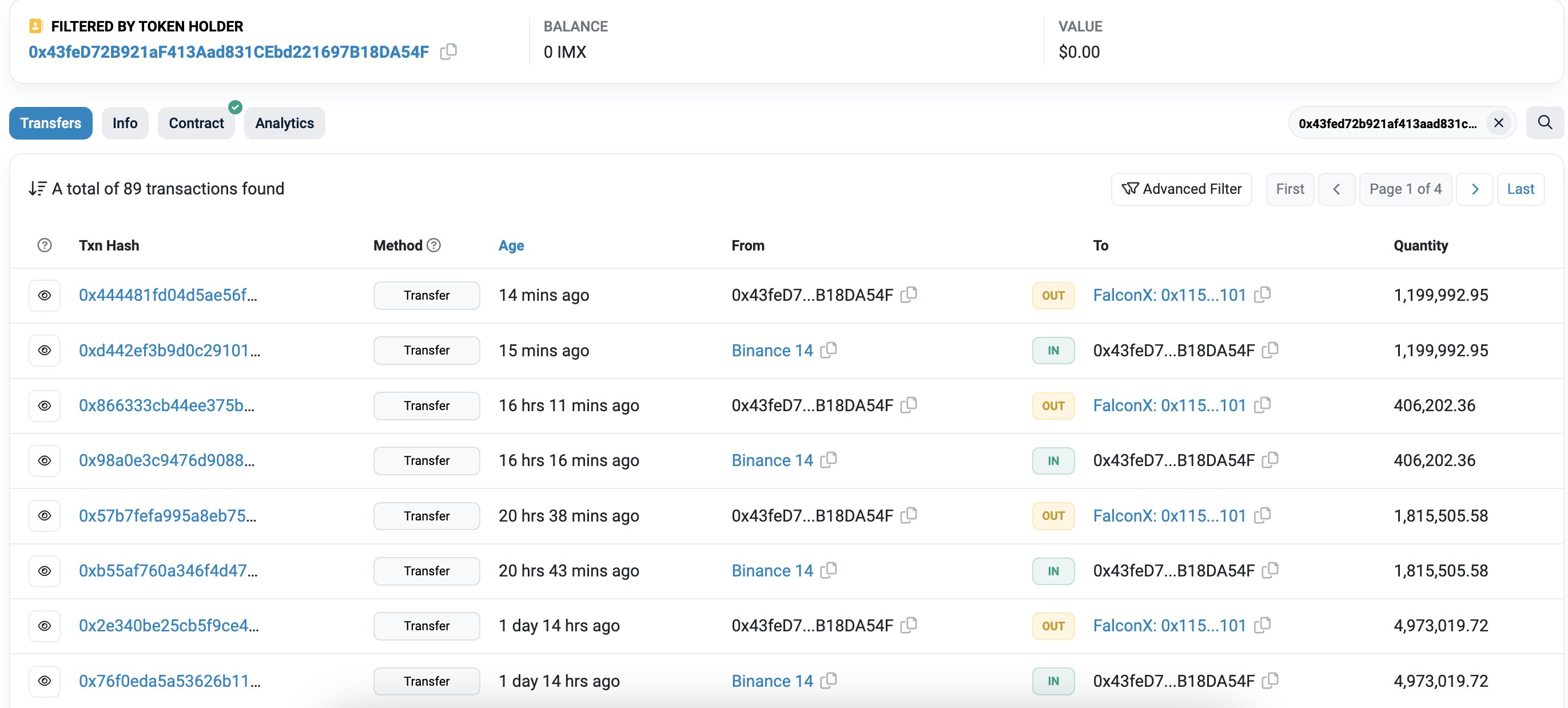Copy the token holder address at top
The image size is (1568, 708).
pos(448,51)
